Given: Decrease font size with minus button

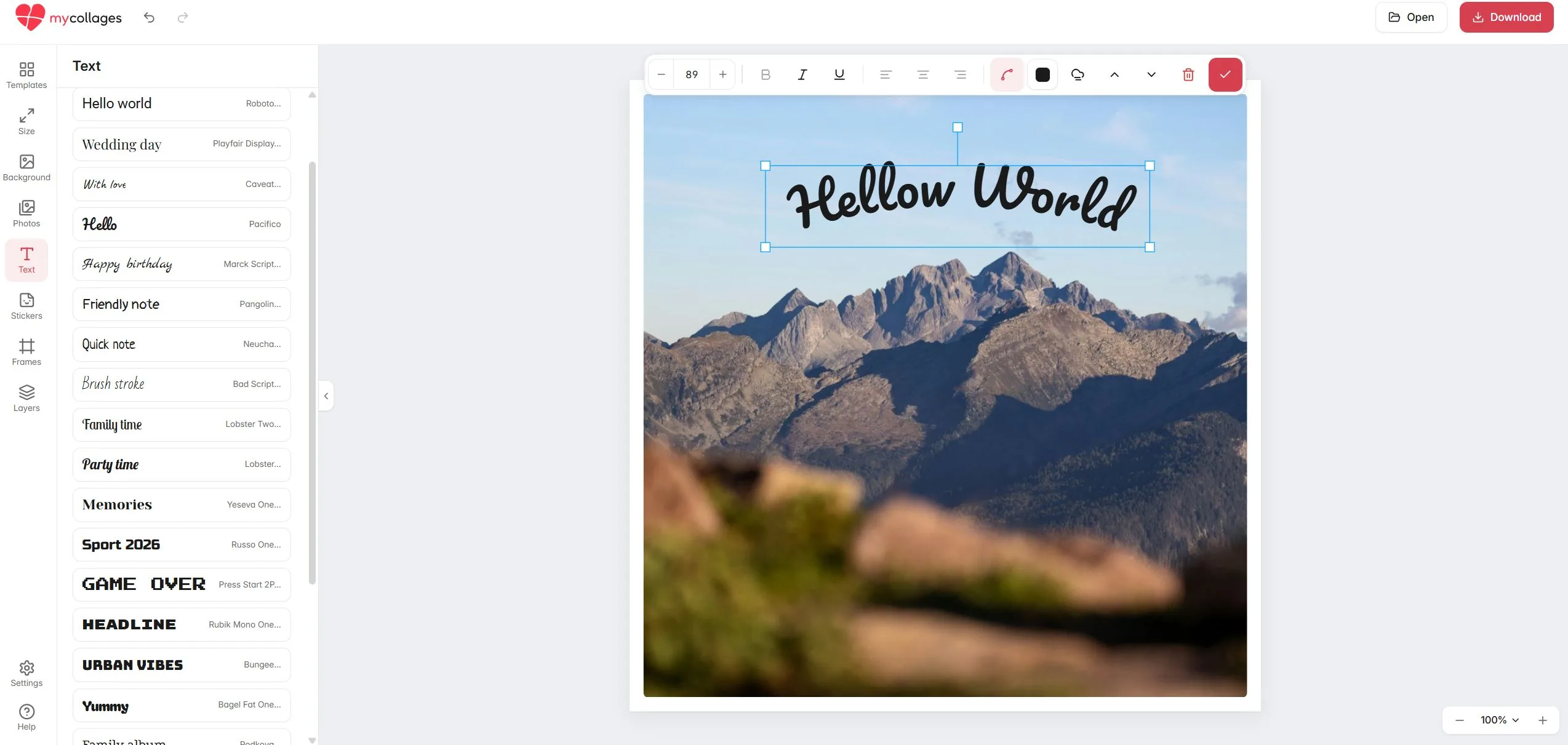Looking at the screenshot, I should point(662,74).
